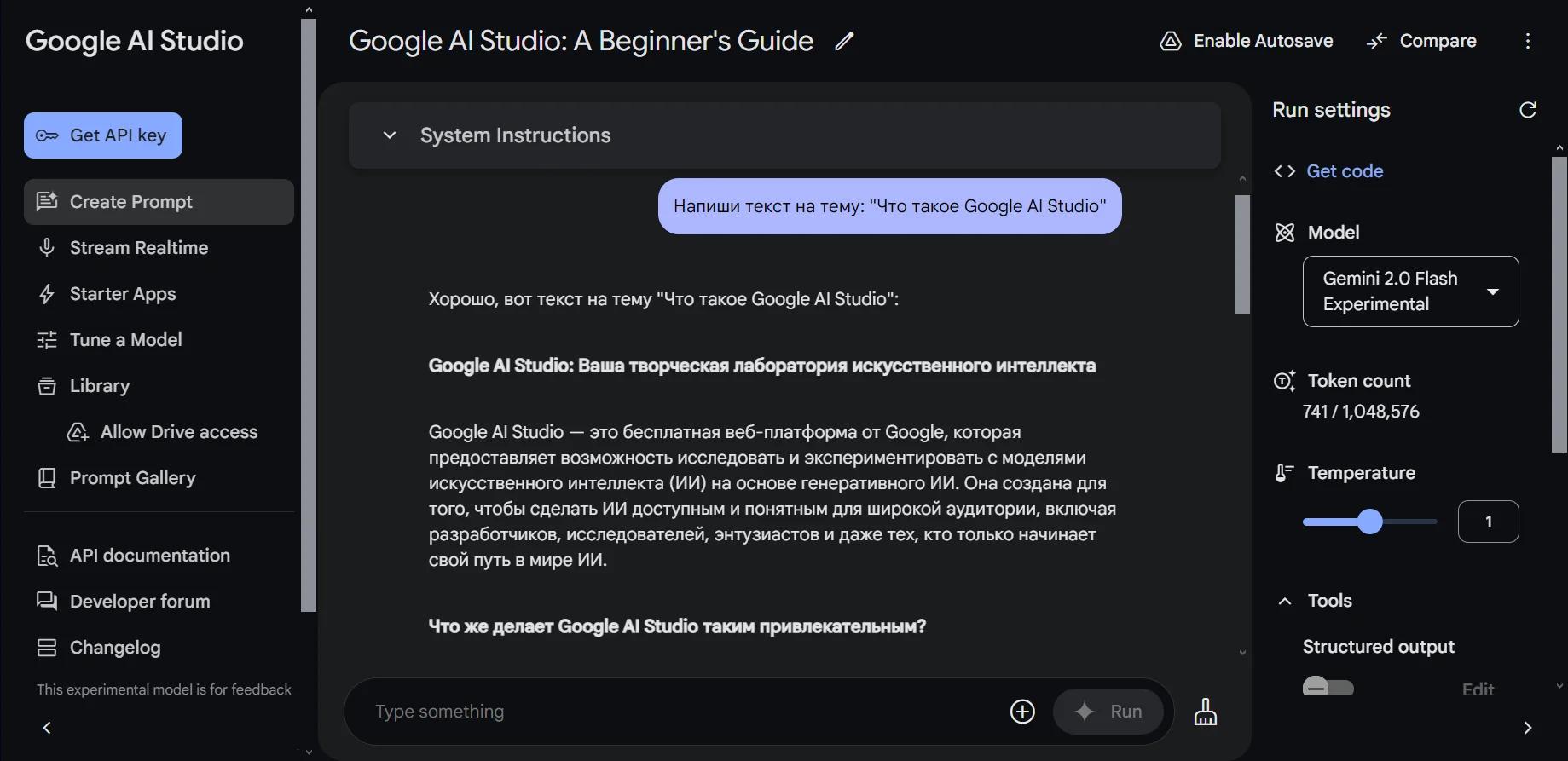The width and height of the screenshot is (1568, 761).
Task: Open Stream Realtime in the sidebar
Action: [159, 248]
